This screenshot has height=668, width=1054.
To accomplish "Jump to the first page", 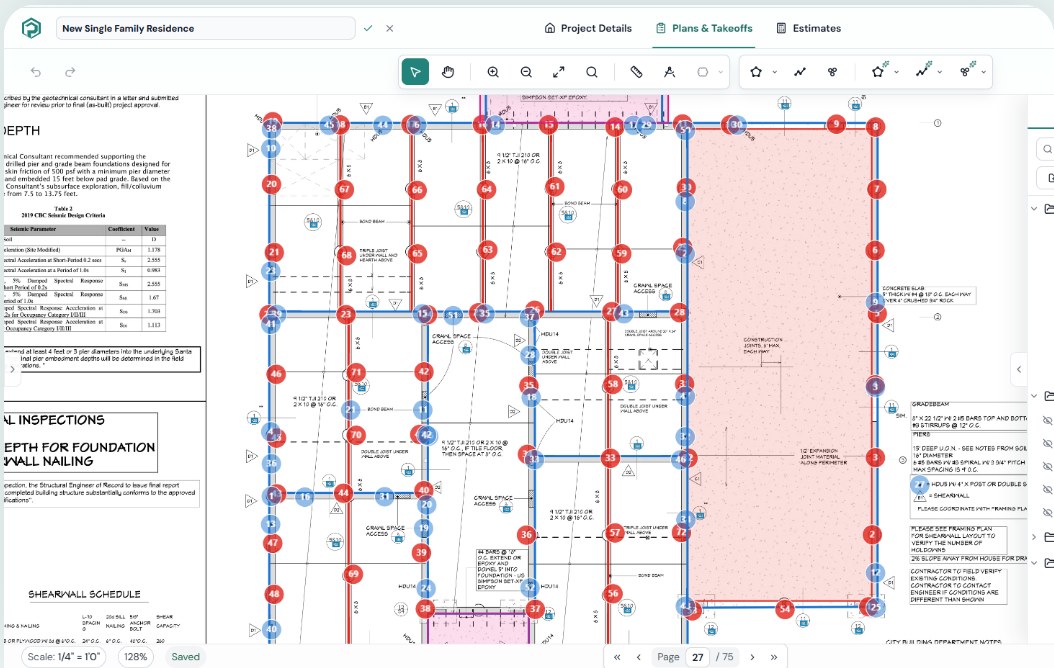I will [616, 657].
